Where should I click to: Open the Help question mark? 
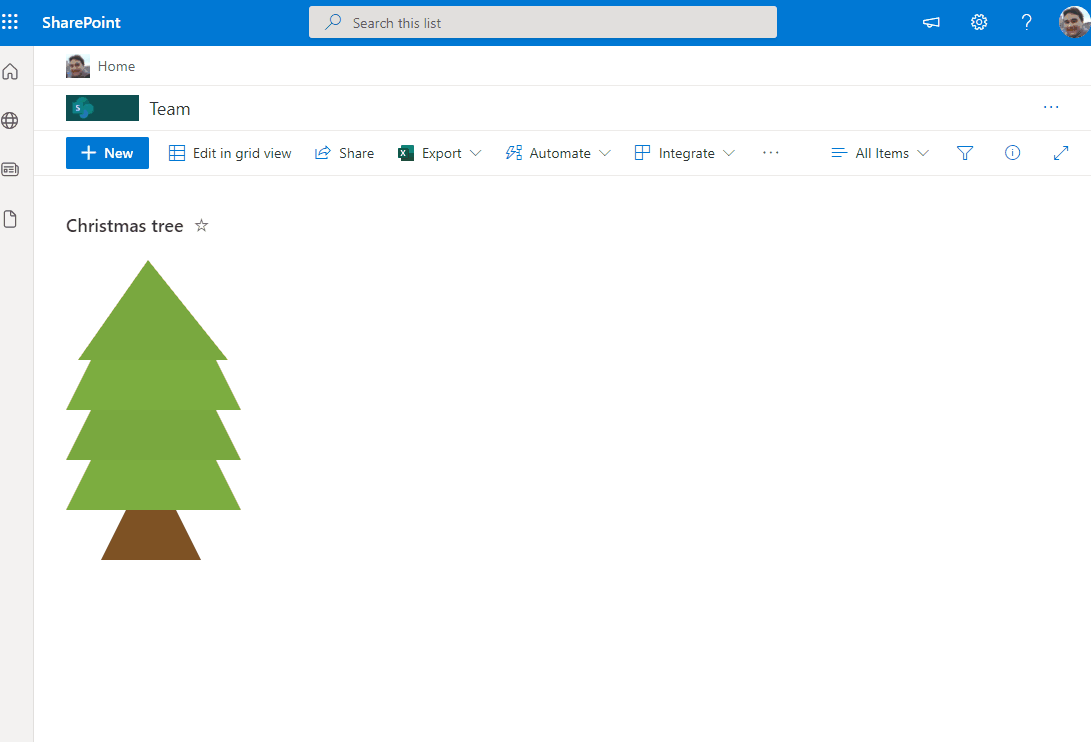(1026, 22)
